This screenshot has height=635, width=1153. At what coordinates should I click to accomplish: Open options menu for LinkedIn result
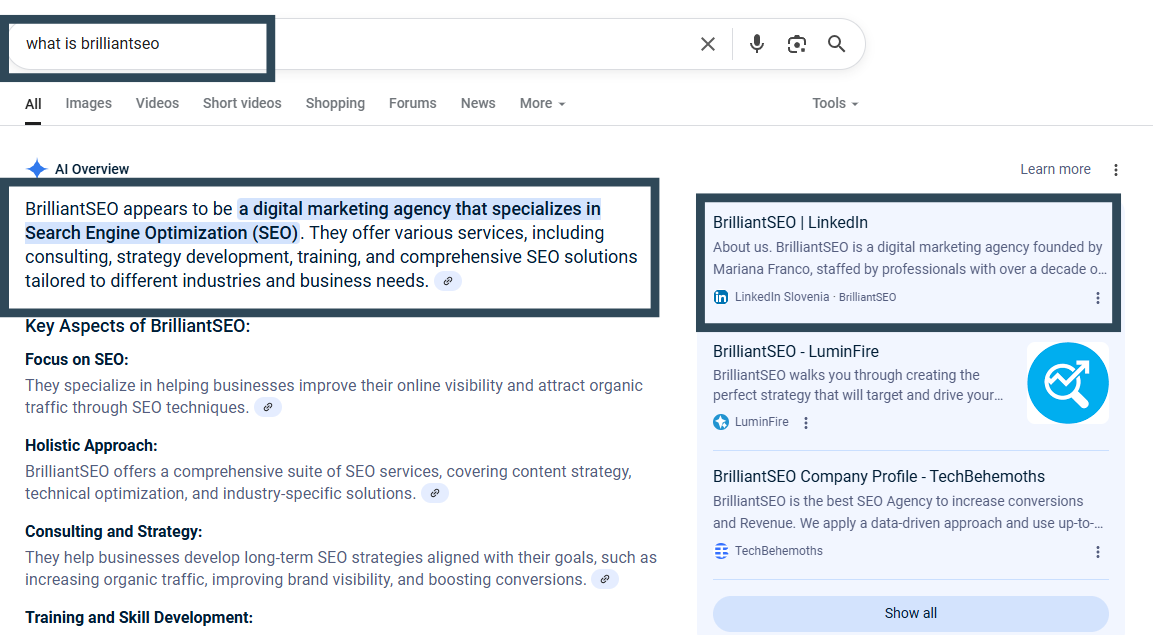tap(1098, 298)
